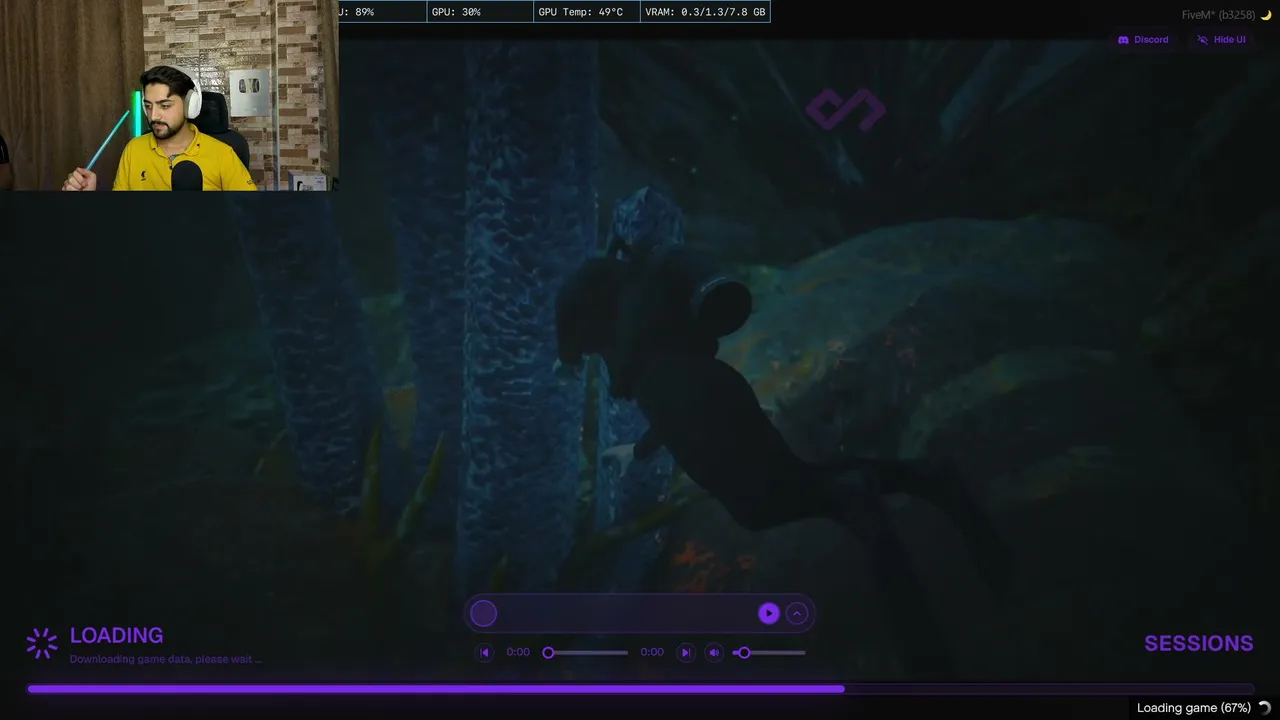Start music playback with the play button
This screenshot has width=1280, height=720.
(768, 614)
